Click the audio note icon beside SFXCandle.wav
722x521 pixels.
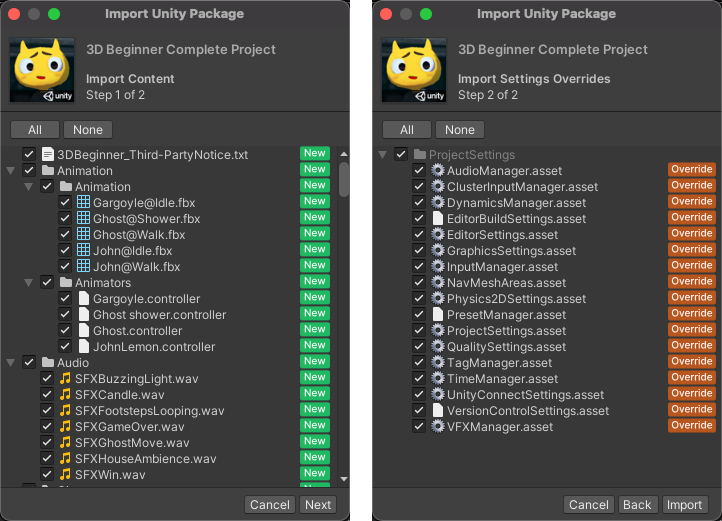[65, 395]
